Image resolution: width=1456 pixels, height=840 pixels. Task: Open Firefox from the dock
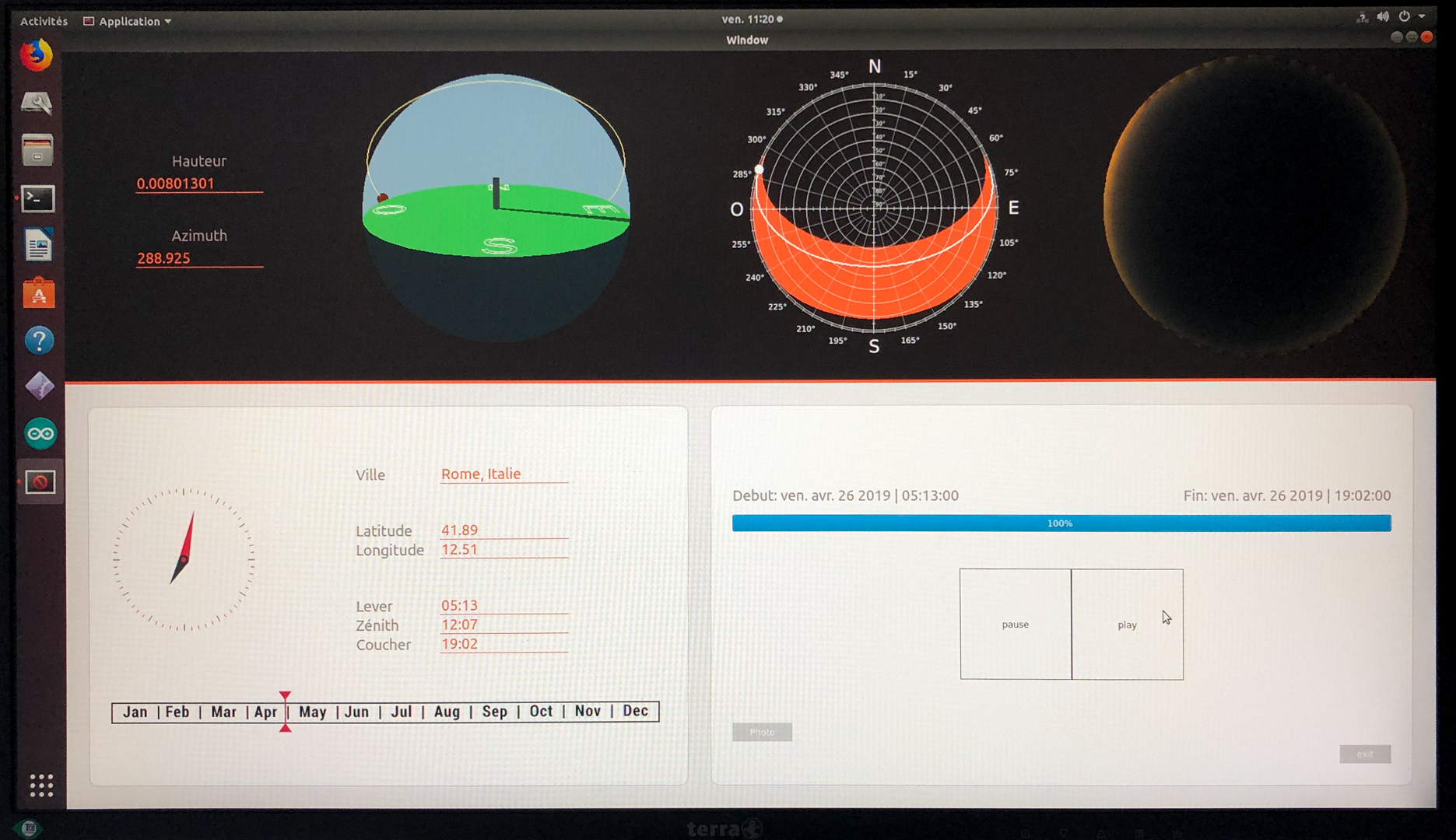(37, 56)
